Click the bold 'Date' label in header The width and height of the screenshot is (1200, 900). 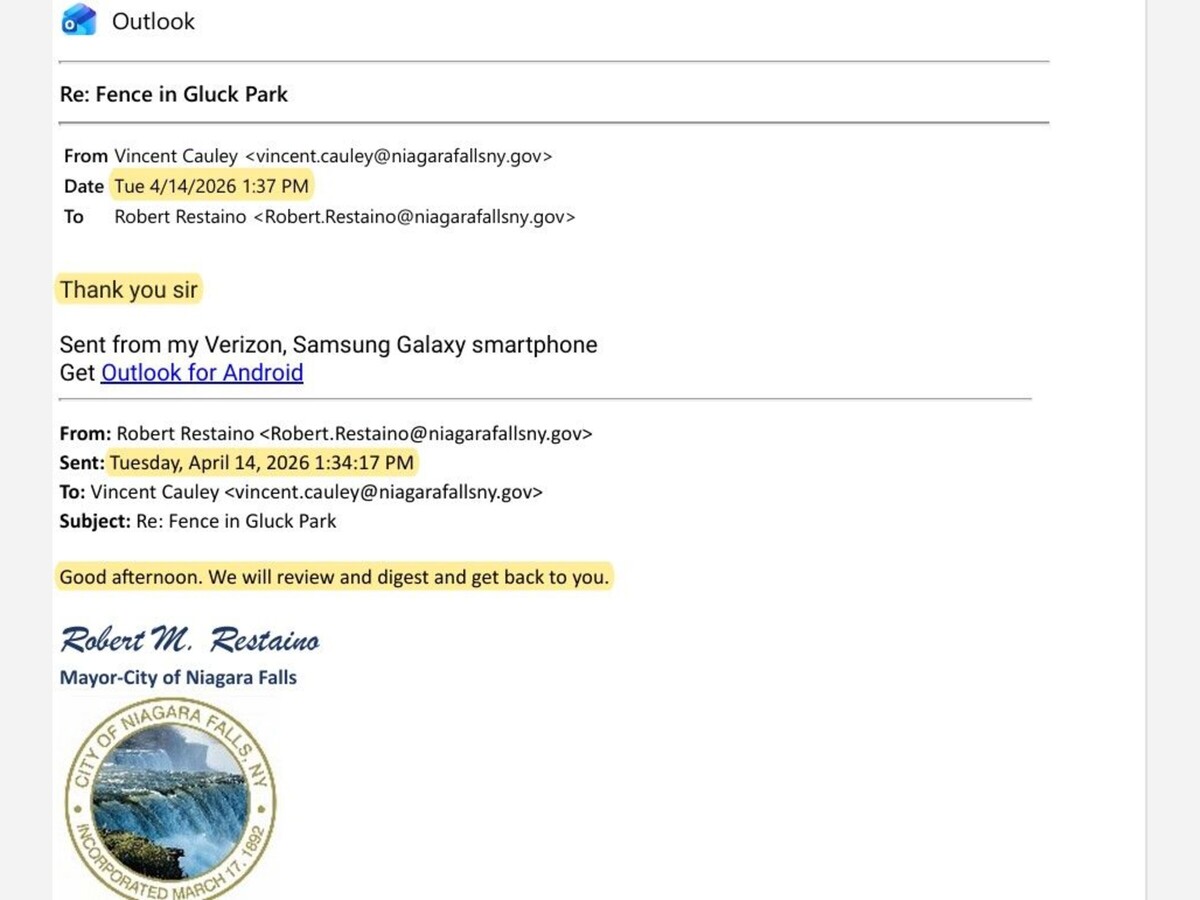point(84,186)
